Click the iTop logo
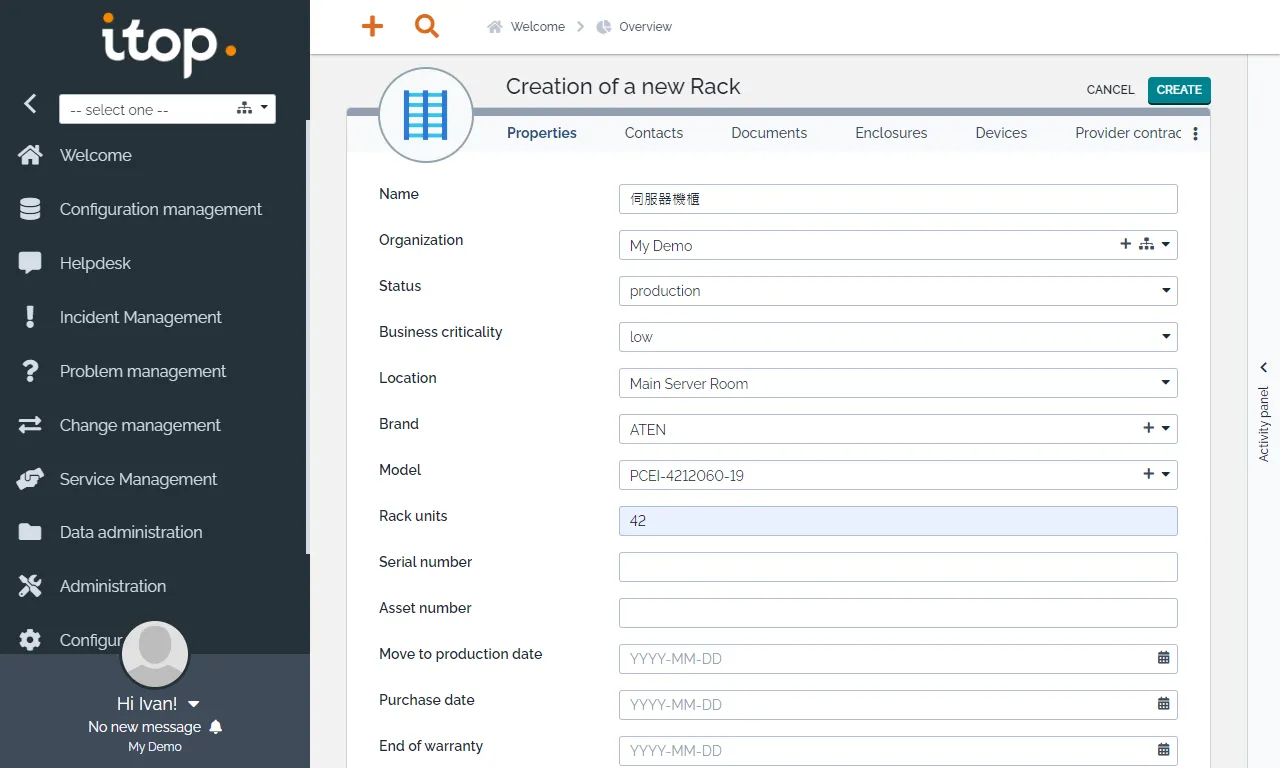The width and height of the screenshot is (1280, 768). click(x=169, y=44)
